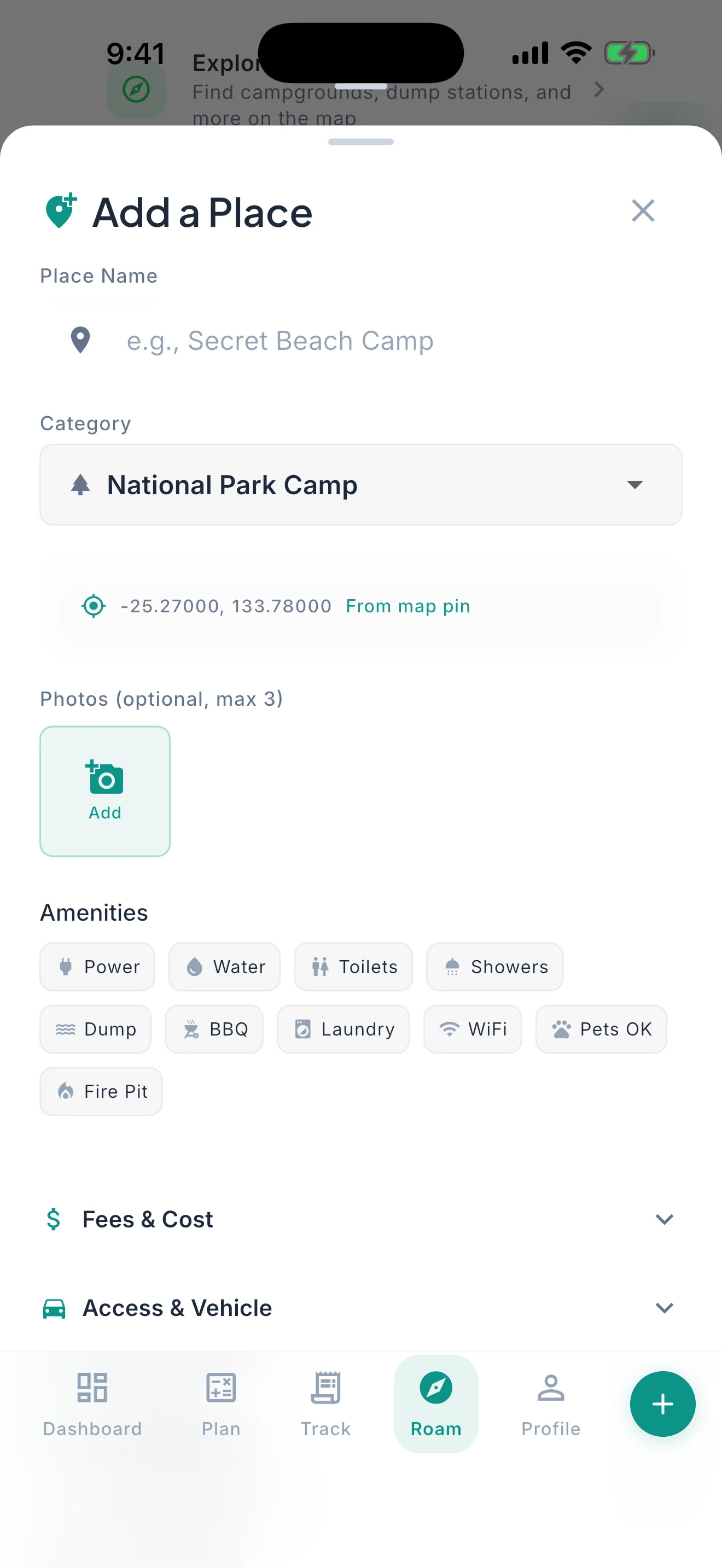Select the WiFi amenity chip
The width and height of the screenshot is (722, 1568).
(x=473, y=1029)
